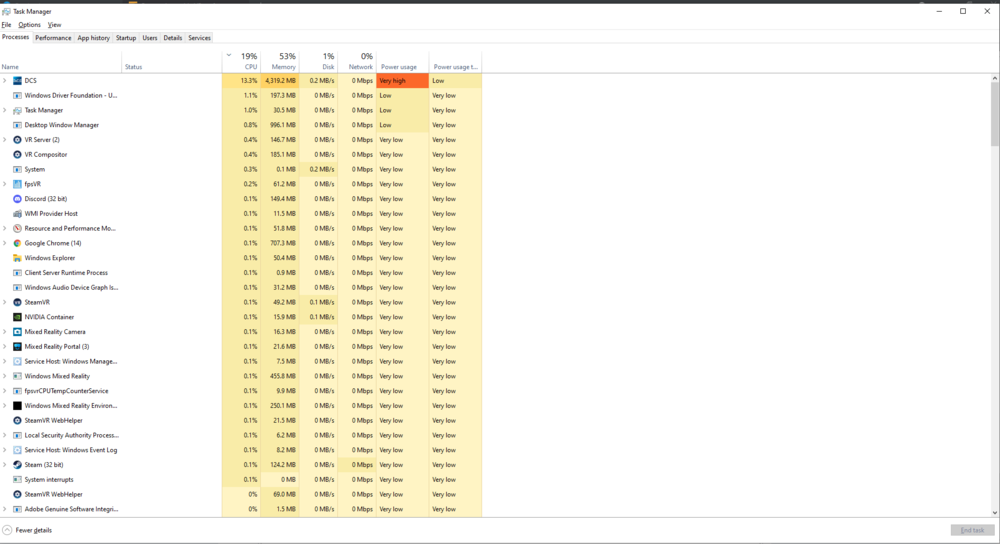Click the scrollbar up arrow
1000x544 pixels.
[994, 78]
